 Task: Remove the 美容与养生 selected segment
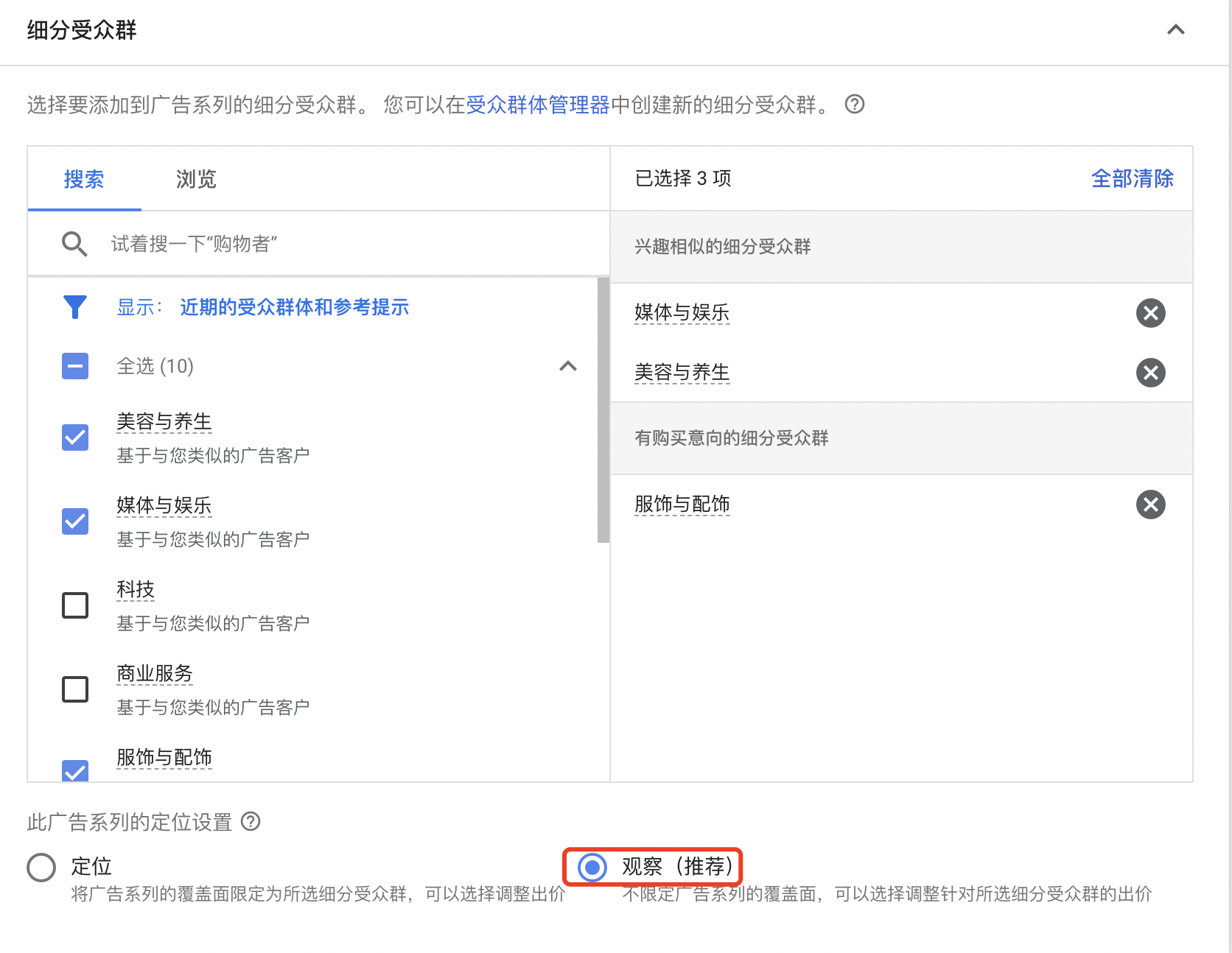[x=1150, y=373]
